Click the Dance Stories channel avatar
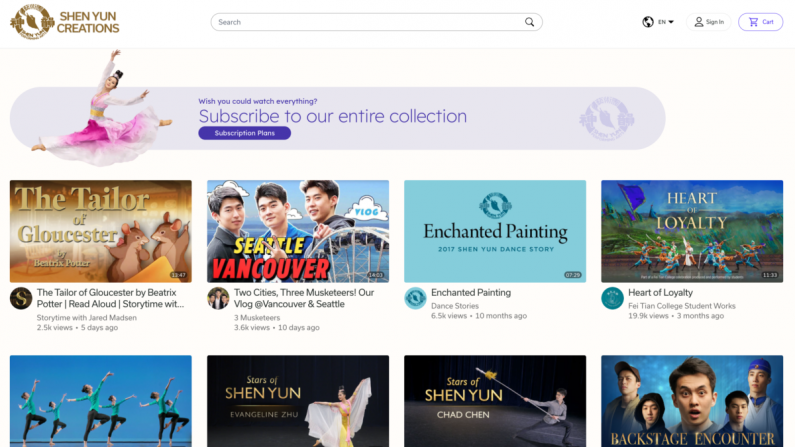The width and height of the screenshot is (795, 447). pos(415,298)
